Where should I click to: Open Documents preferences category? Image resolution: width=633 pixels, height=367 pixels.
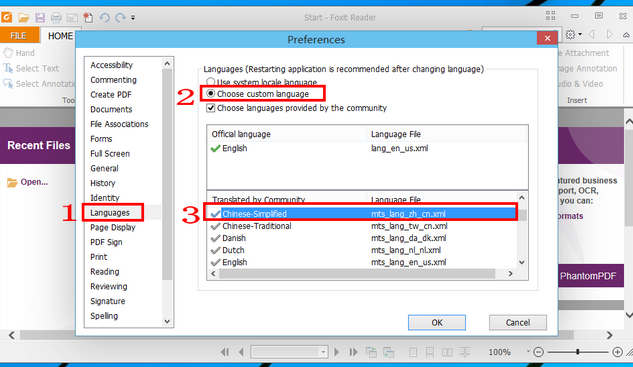coord(111,109)
